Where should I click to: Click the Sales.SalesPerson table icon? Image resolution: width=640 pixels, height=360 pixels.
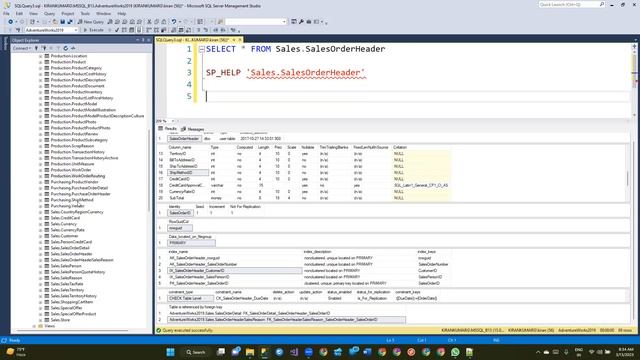point(47,266)
